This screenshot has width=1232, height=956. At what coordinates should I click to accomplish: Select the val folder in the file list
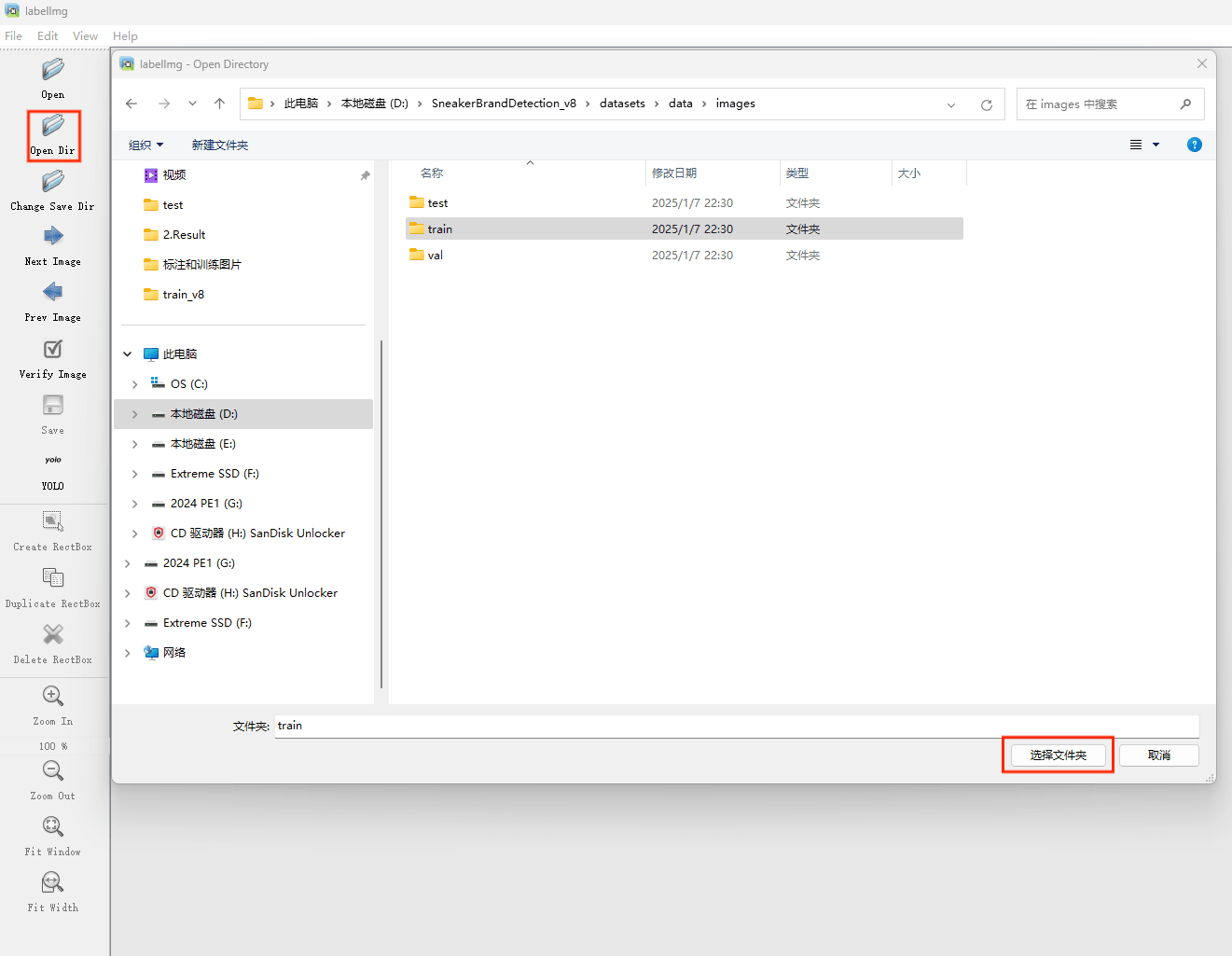tap(436, 256)
